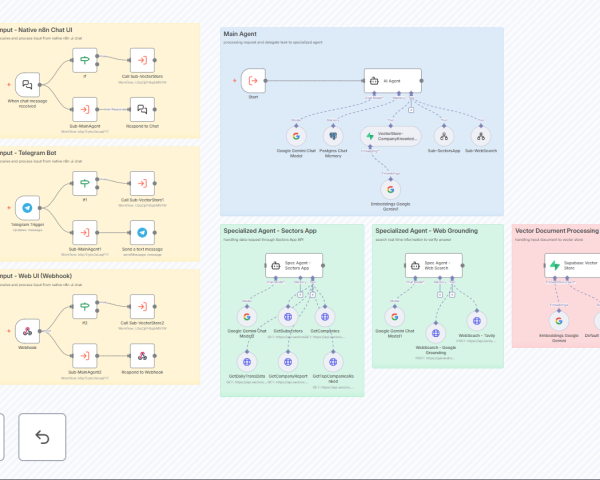Click the undo arrow button

pyautogui.click(x=42, y=436)
